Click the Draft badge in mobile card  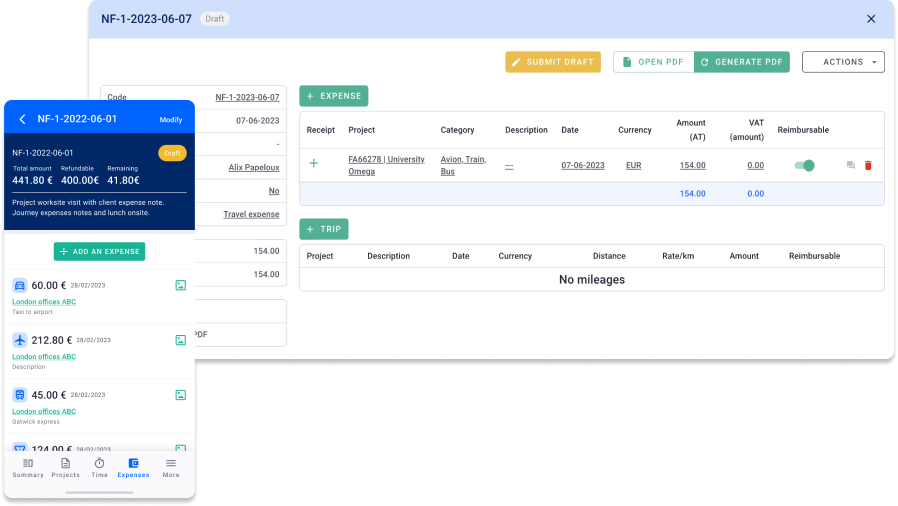click(172, 153)
